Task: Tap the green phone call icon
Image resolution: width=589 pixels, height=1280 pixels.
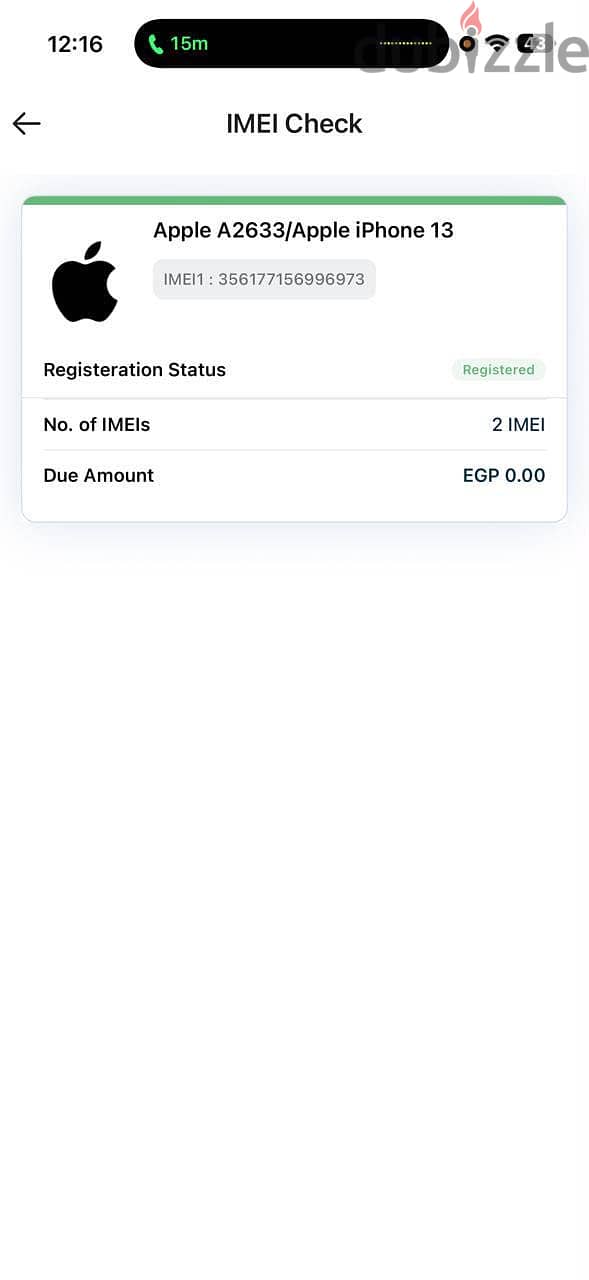Action: [155, 44]
